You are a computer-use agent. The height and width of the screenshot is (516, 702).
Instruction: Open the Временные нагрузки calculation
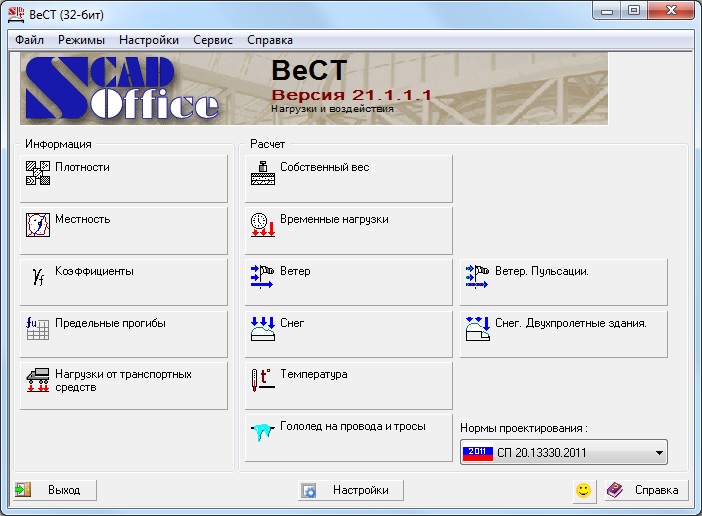[348, 230]
